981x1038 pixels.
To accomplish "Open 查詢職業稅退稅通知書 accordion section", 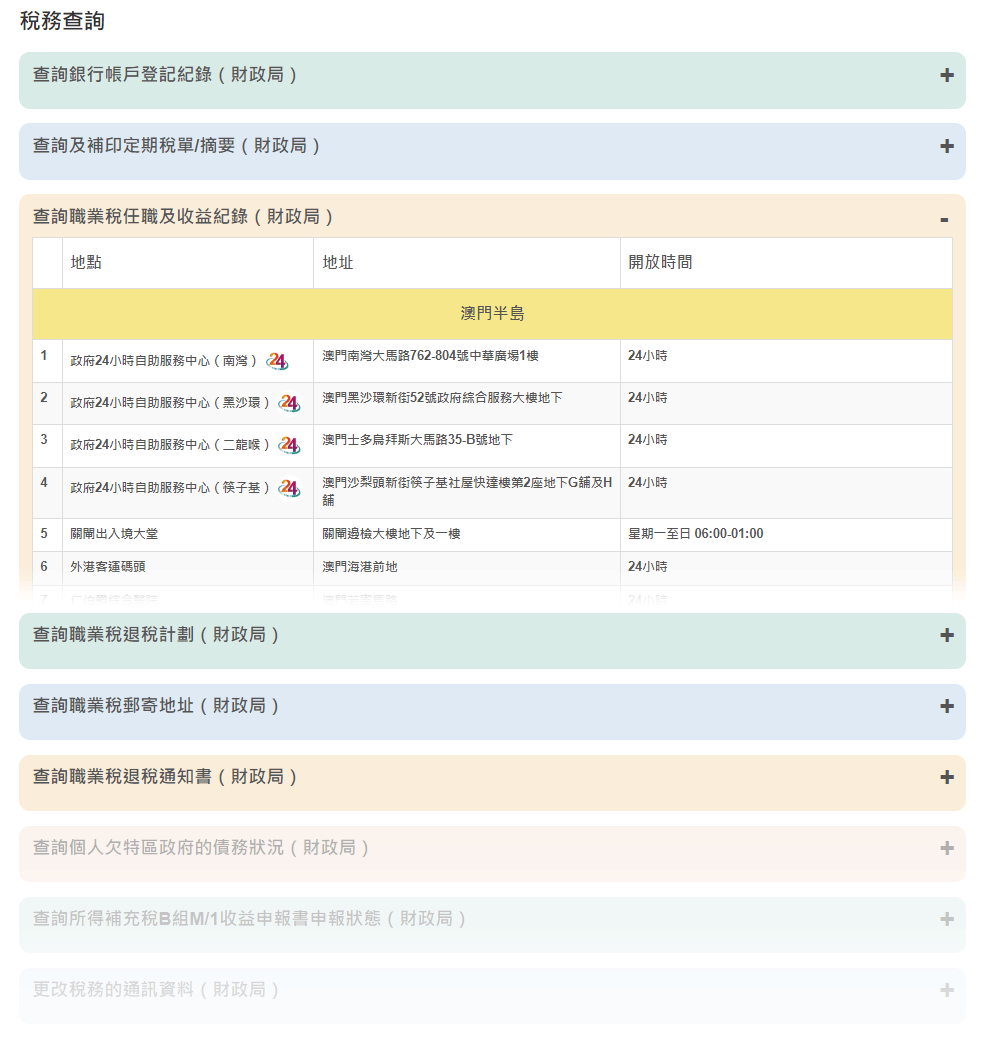I will point(165,777).
